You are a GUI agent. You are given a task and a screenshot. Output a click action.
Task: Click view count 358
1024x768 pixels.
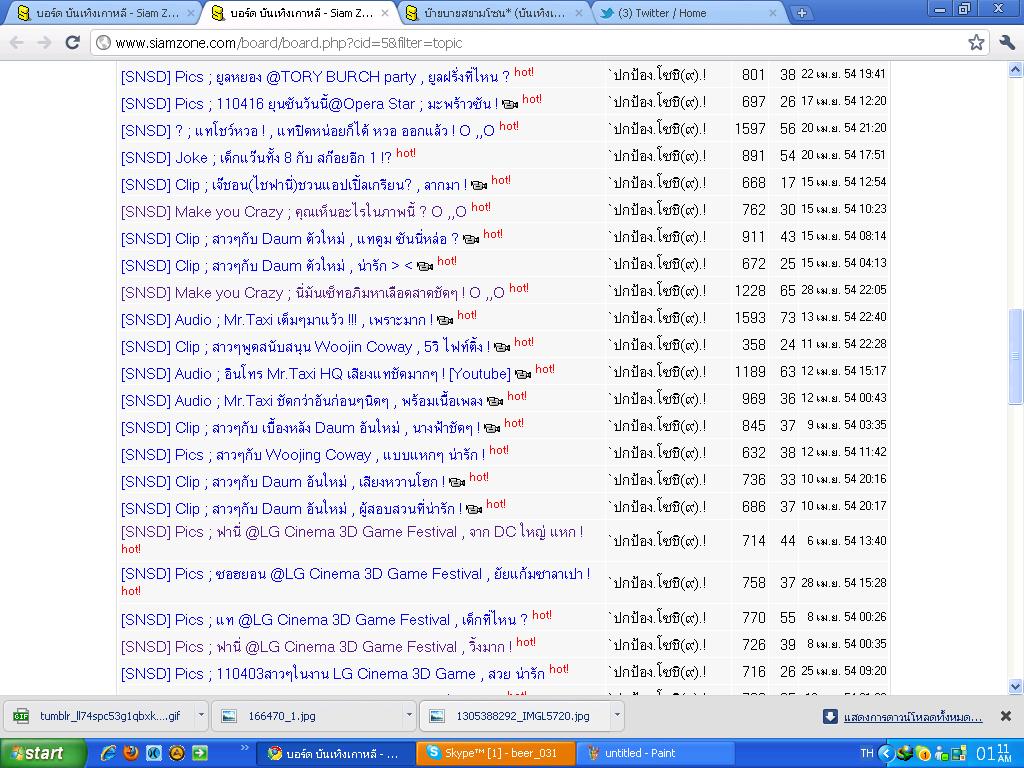754,345
